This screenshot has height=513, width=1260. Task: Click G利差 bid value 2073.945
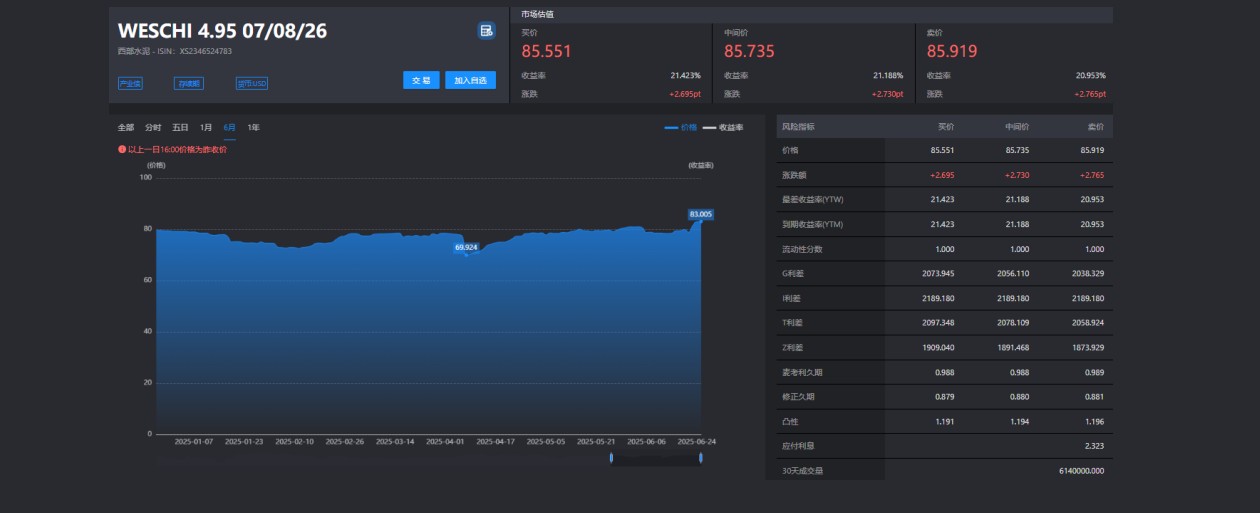(x=938, y=273)
